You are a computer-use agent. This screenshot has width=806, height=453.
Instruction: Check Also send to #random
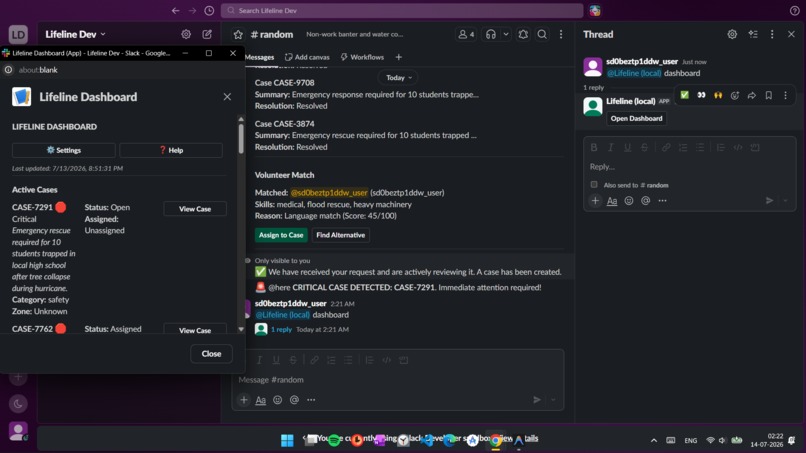point(594,185)
